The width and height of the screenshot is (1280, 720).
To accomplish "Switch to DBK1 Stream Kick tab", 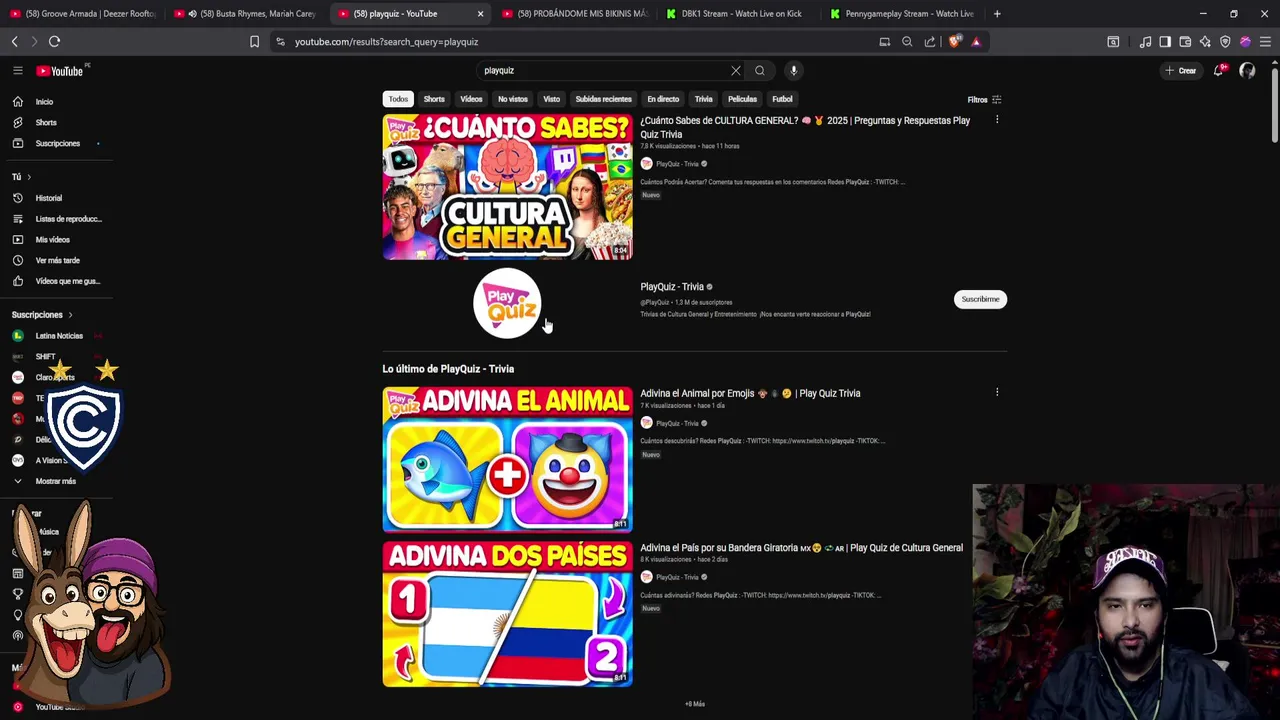I will click(740, 14).
